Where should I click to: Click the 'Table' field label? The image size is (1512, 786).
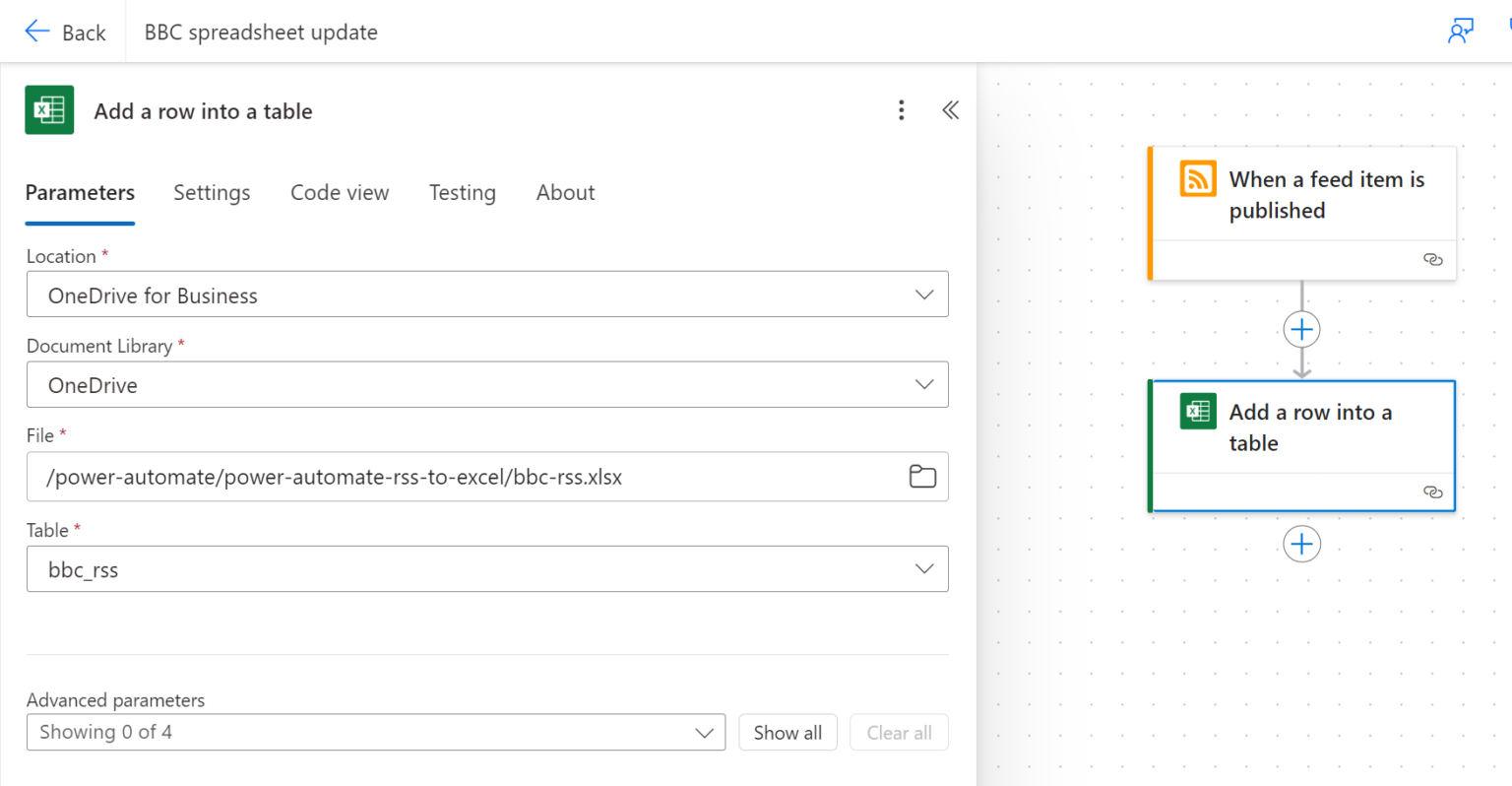[47, 530]
